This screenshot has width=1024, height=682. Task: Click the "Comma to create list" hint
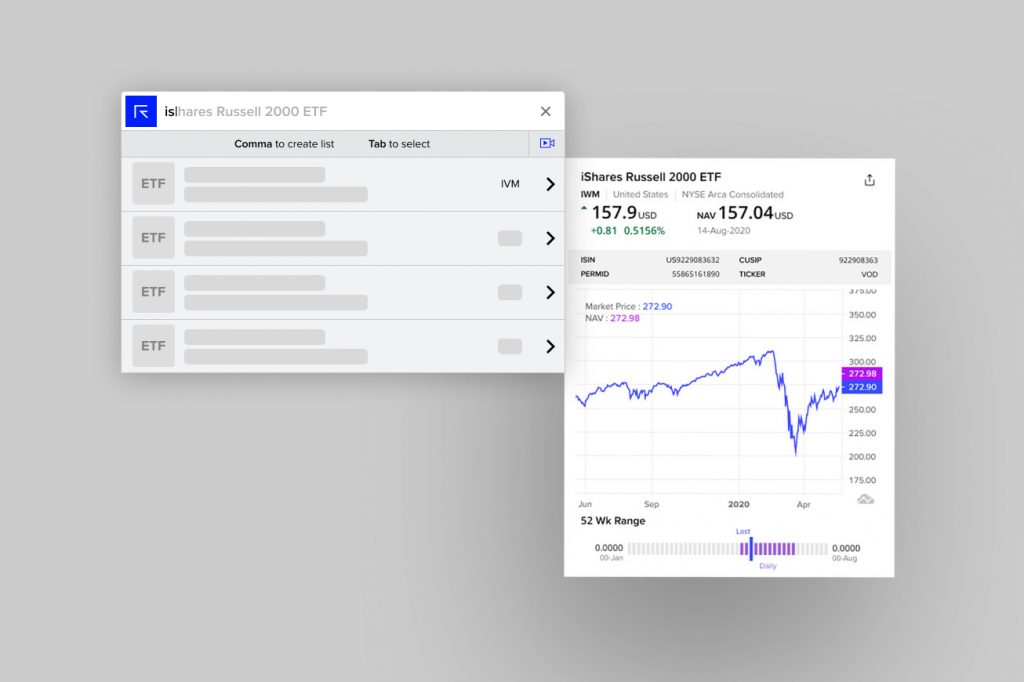coord(284,144)
